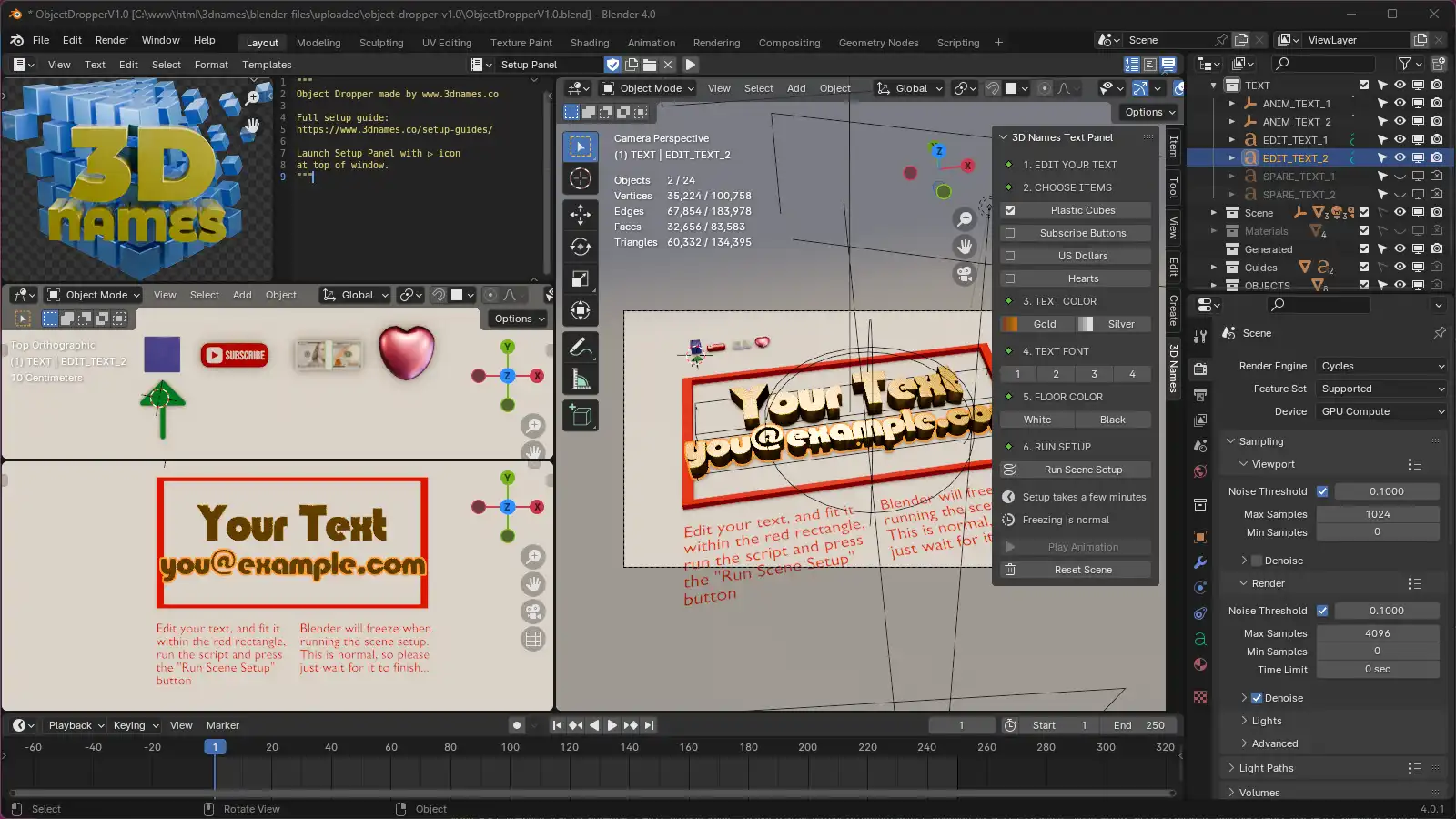The width and height of the screenshot is (1456, 819).
Task: Click the Reset Scene button
Action: pyautogui.click(x=1076, y=570)
